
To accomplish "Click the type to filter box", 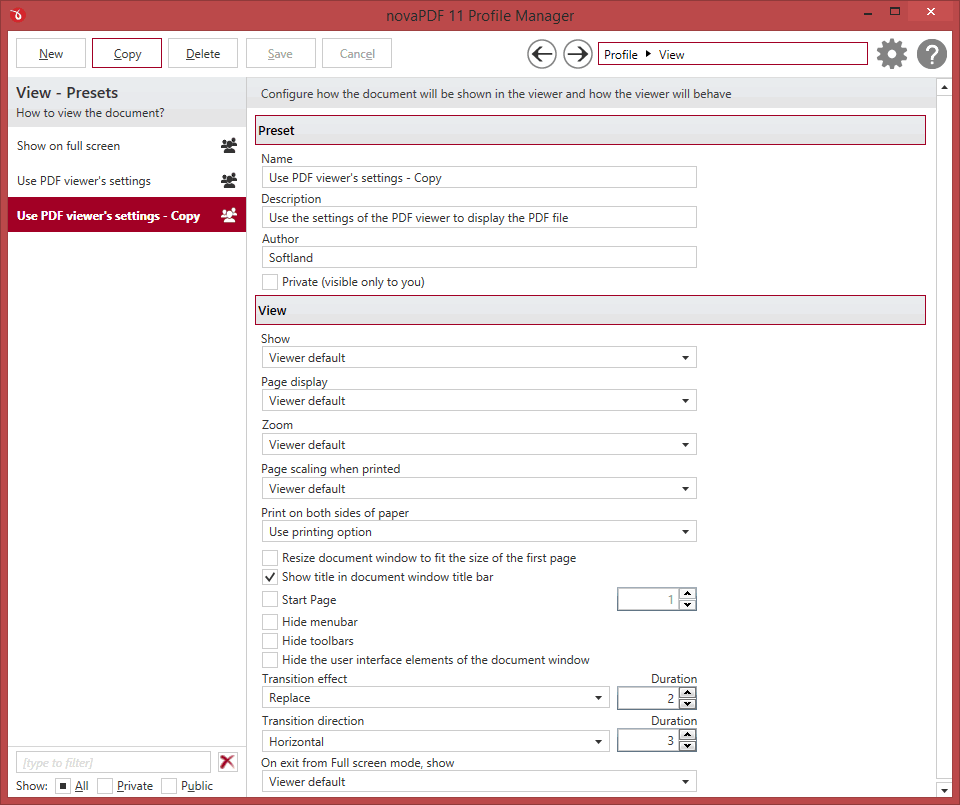I will pos(113,763).
